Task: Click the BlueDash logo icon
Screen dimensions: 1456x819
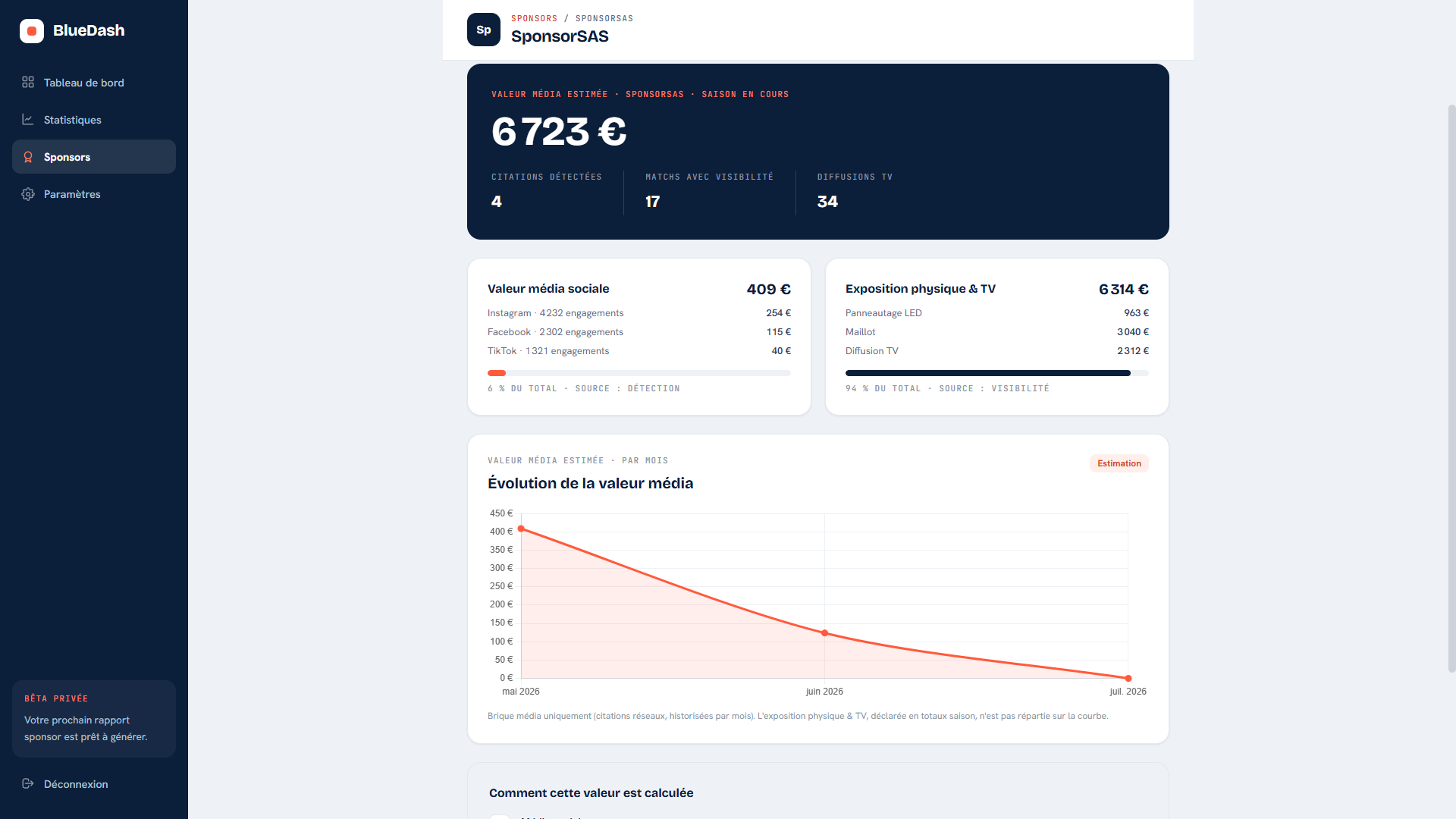Action: 32,31
